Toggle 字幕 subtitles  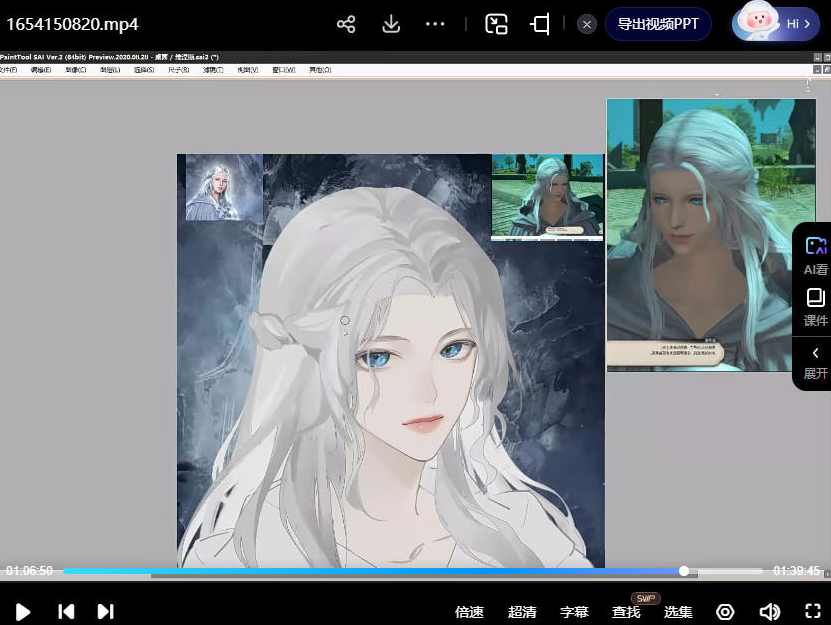(x=574, y=612)
